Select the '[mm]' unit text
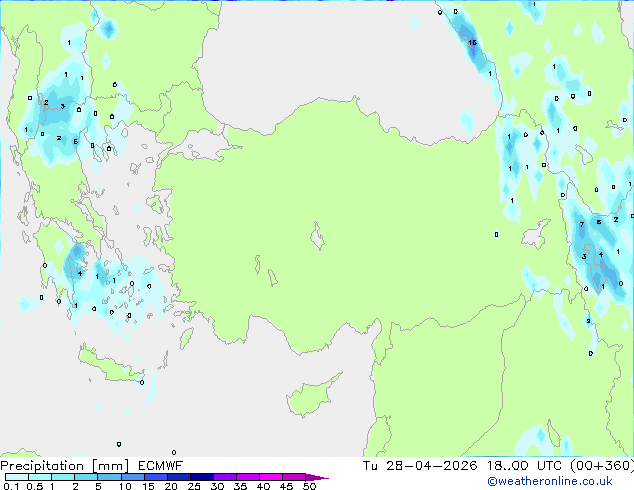Screen dimensions: 634x490 click(x=111, y=466)
